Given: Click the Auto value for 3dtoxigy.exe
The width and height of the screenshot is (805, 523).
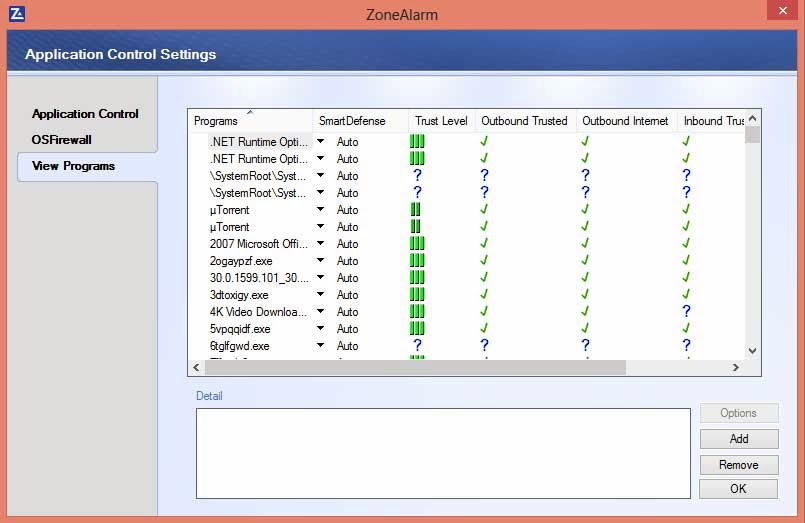Looking at the screenshot, I should click(347, 295).
